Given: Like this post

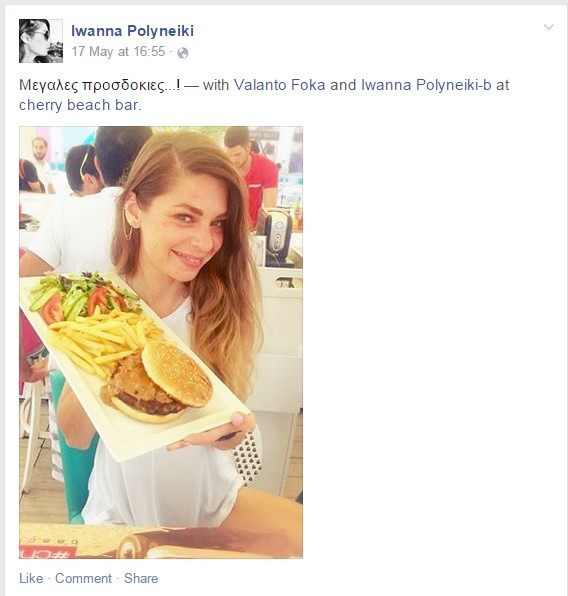Looking at the screenshot, I should click(31, 578).
